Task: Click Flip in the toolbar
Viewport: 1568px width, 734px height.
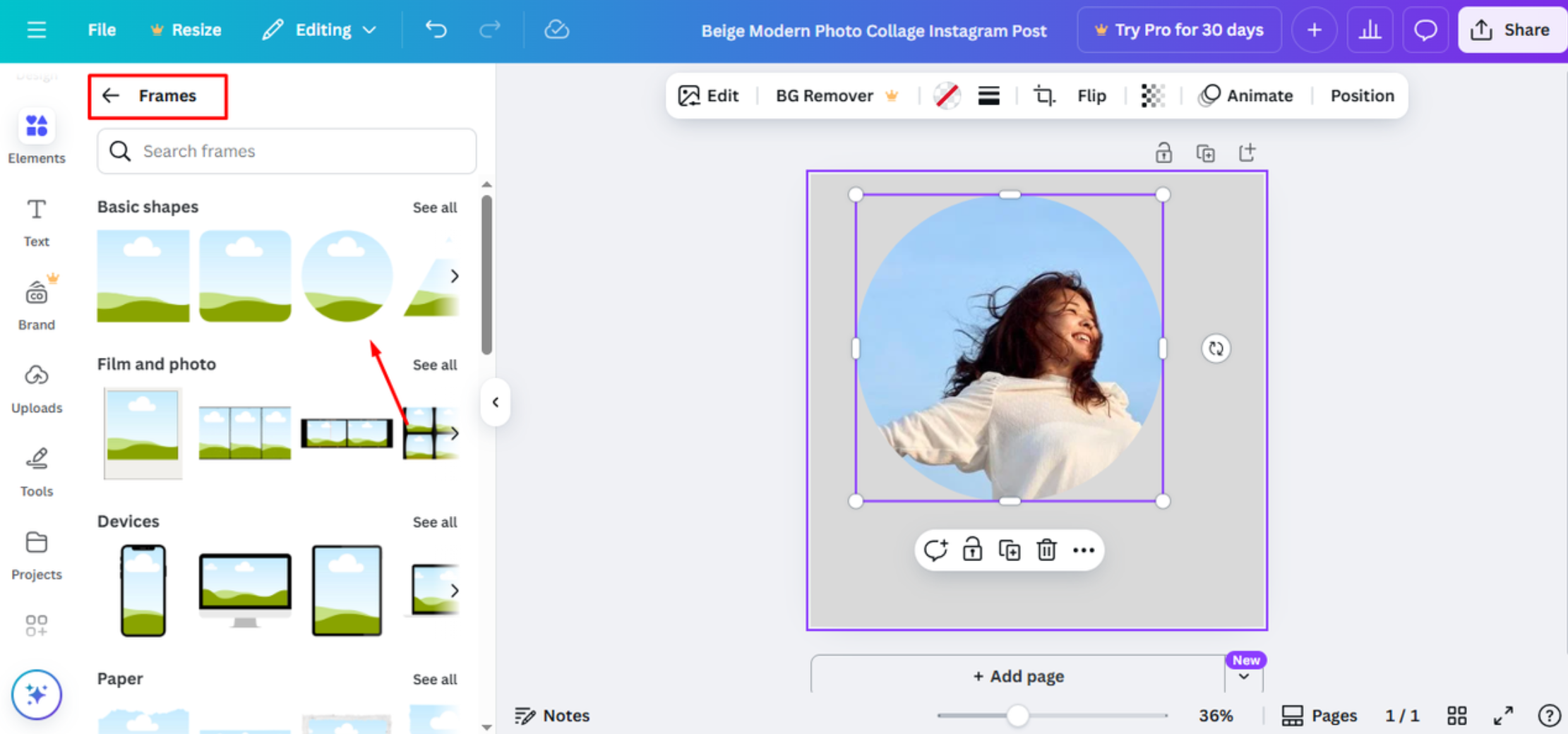Action: point(1091,95)
